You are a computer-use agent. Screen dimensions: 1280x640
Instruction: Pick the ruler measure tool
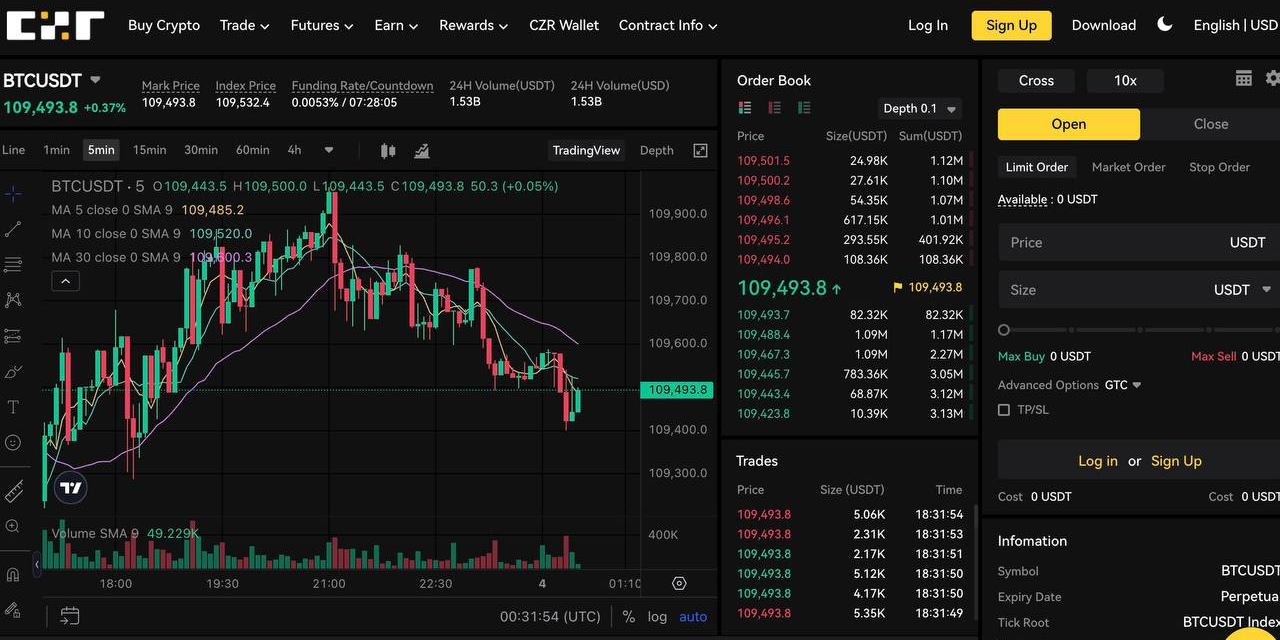click(13, 491)
